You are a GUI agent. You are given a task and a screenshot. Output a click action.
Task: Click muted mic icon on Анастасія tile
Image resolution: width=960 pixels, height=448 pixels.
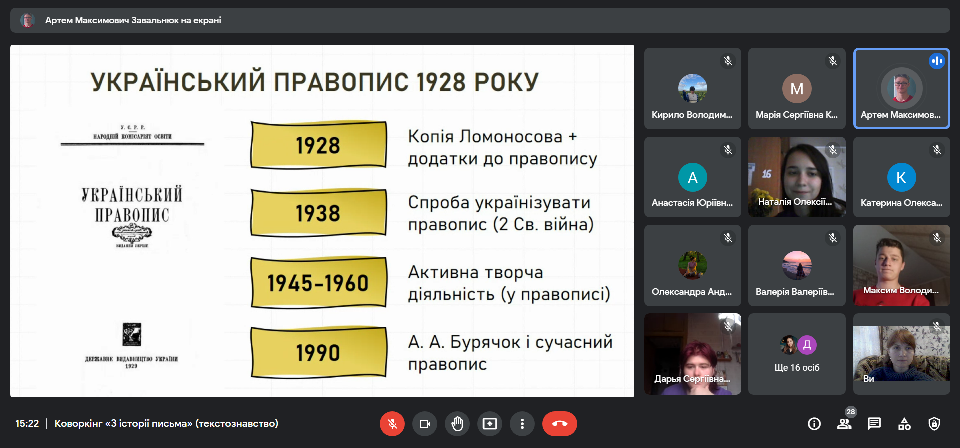728,149
